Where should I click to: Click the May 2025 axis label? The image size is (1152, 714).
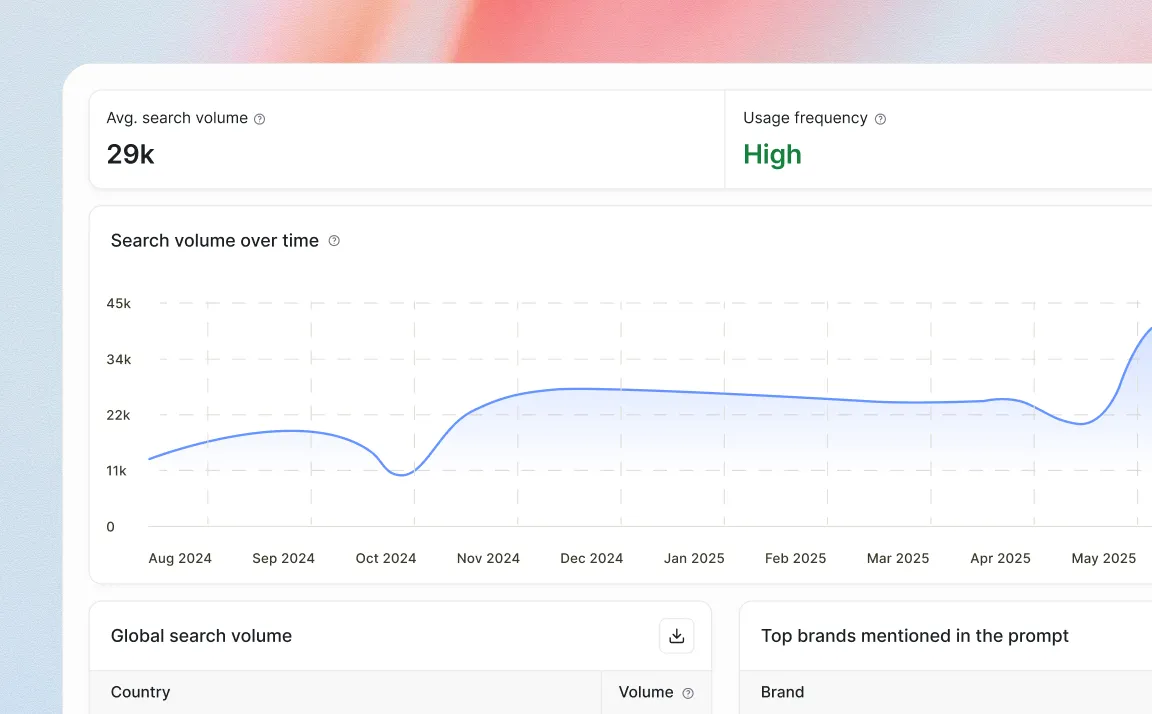coord(1104,558)
